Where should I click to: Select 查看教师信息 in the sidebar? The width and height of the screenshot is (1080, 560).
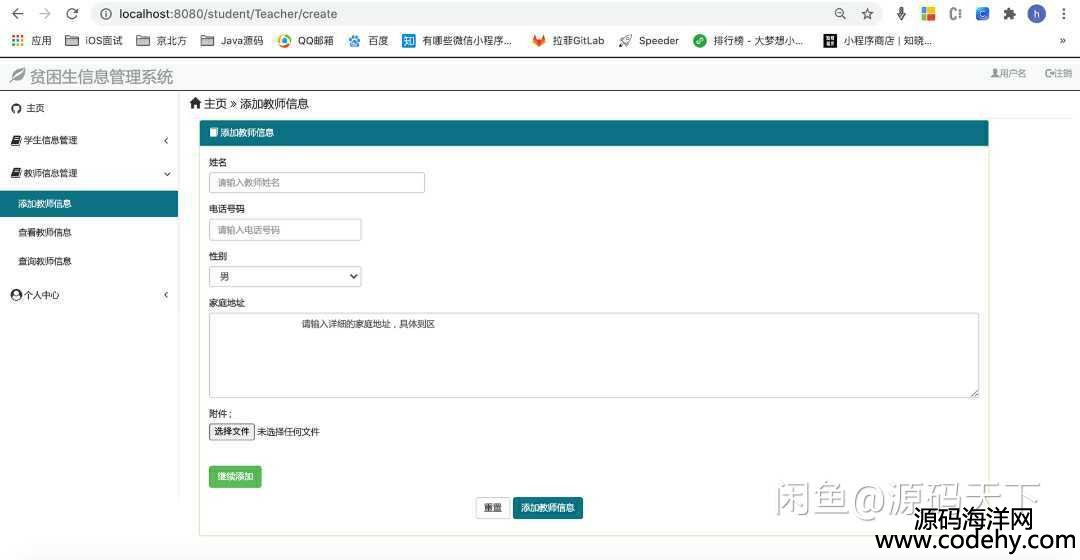45,233
